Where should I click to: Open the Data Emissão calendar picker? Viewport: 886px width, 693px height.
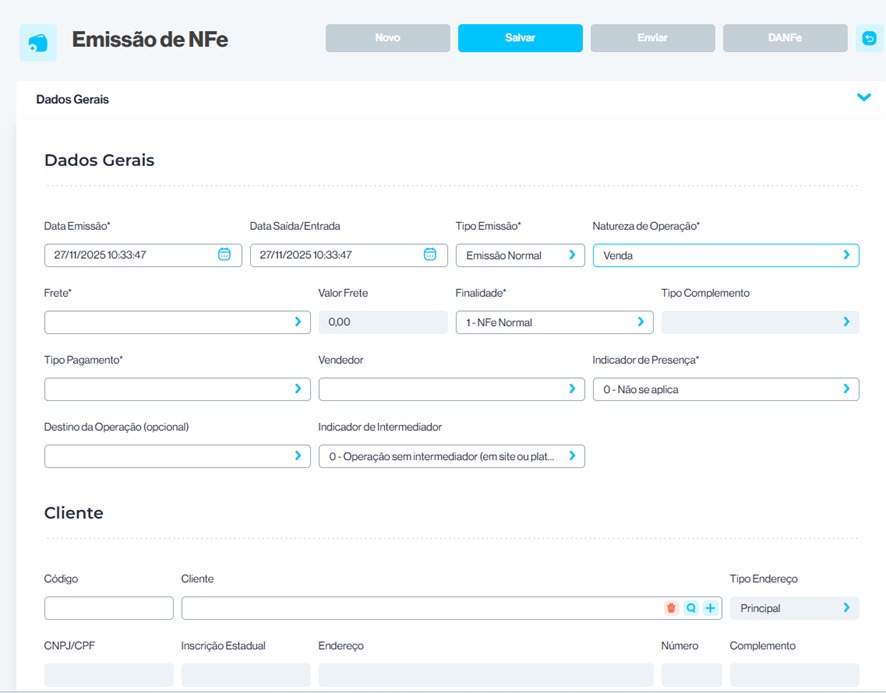tap(225, 255)
